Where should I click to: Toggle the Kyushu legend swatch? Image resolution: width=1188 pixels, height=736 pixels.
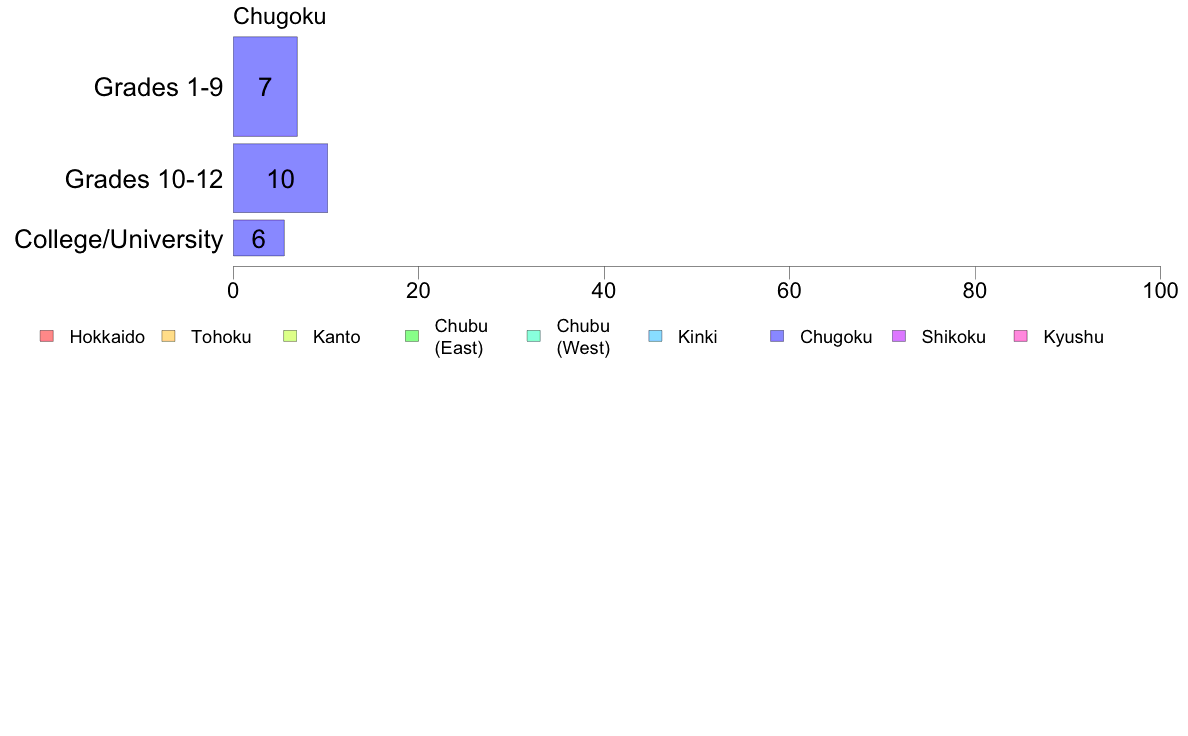coord(1021,337)
